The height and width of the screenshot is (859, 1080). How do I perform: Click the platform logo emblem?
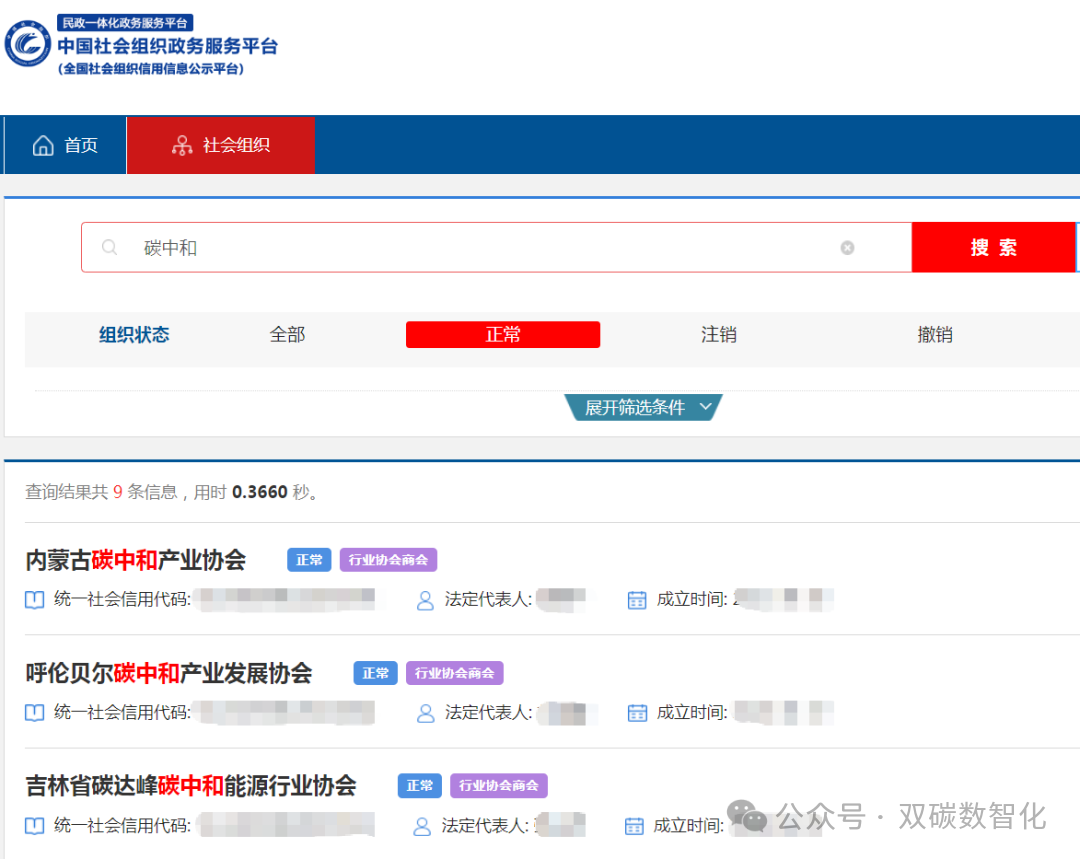27,43
